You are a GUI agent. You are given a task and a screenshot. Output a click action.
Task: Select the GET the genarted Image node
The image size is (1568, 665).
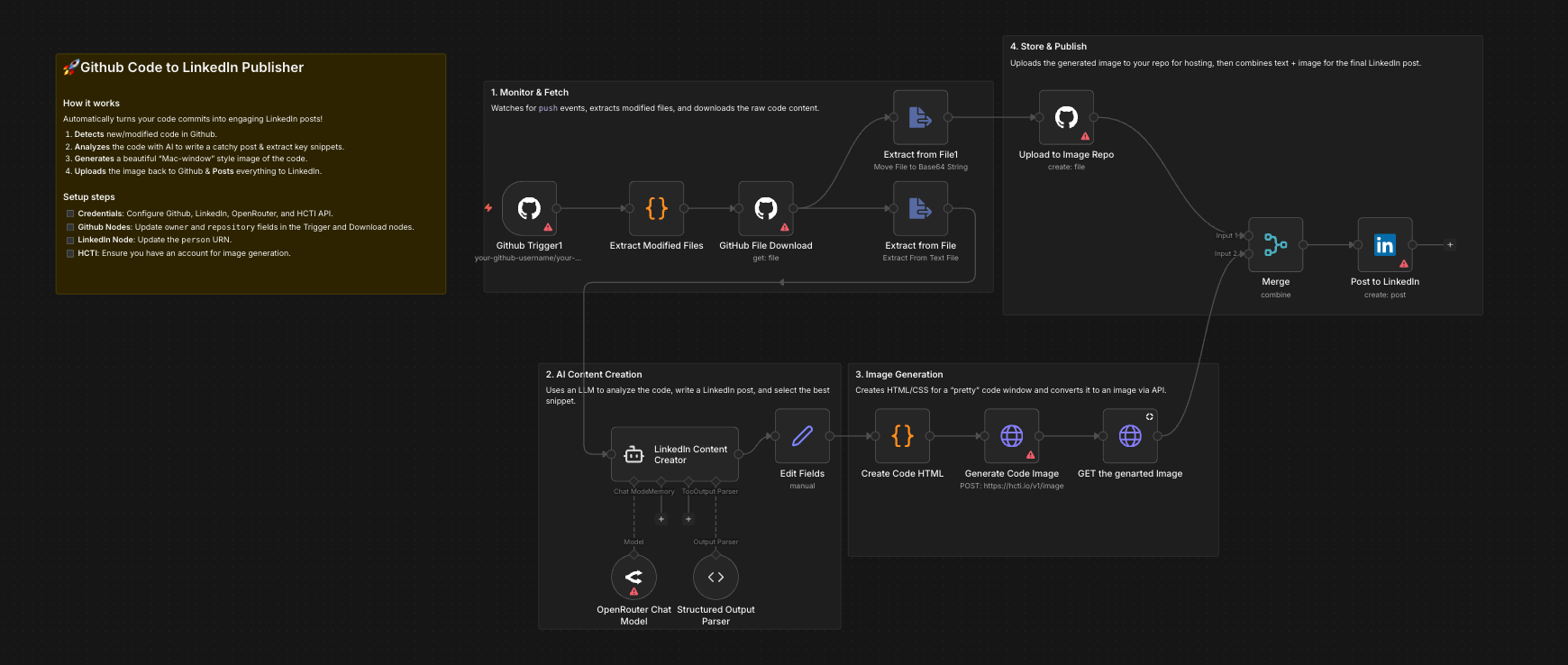click(x=1130, y=436)
